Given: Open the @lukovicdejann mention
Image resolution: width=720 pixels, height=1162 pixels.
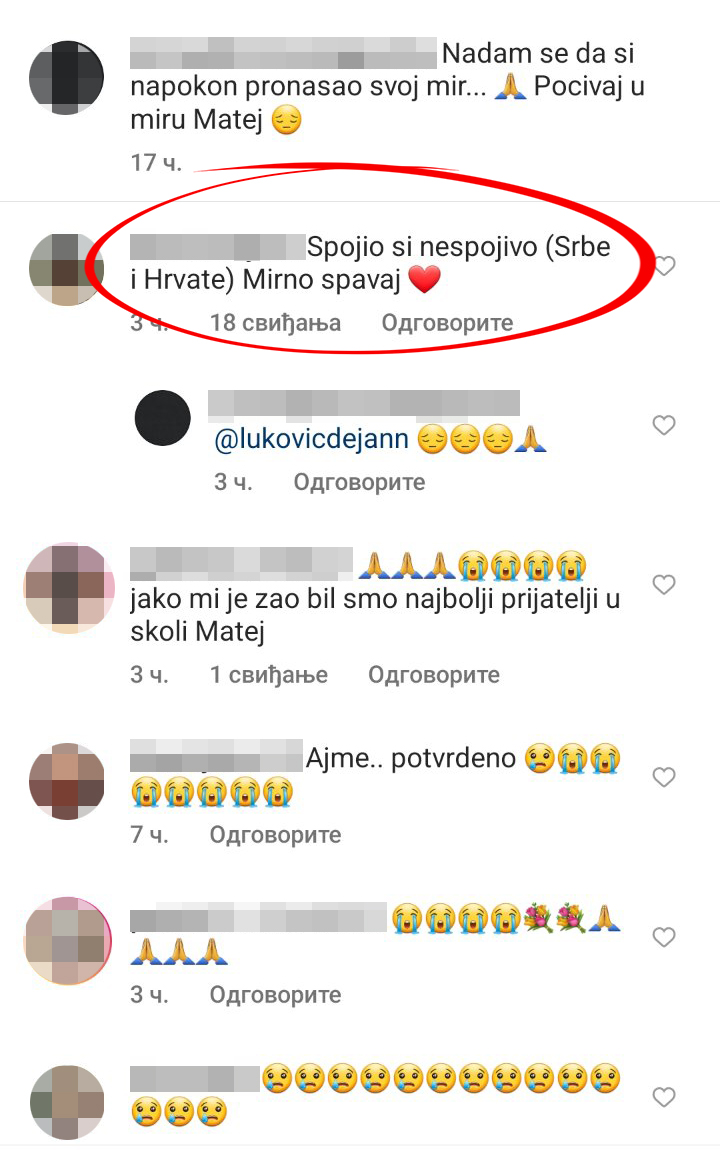Looking at the screenshot, I should [311, 439].
